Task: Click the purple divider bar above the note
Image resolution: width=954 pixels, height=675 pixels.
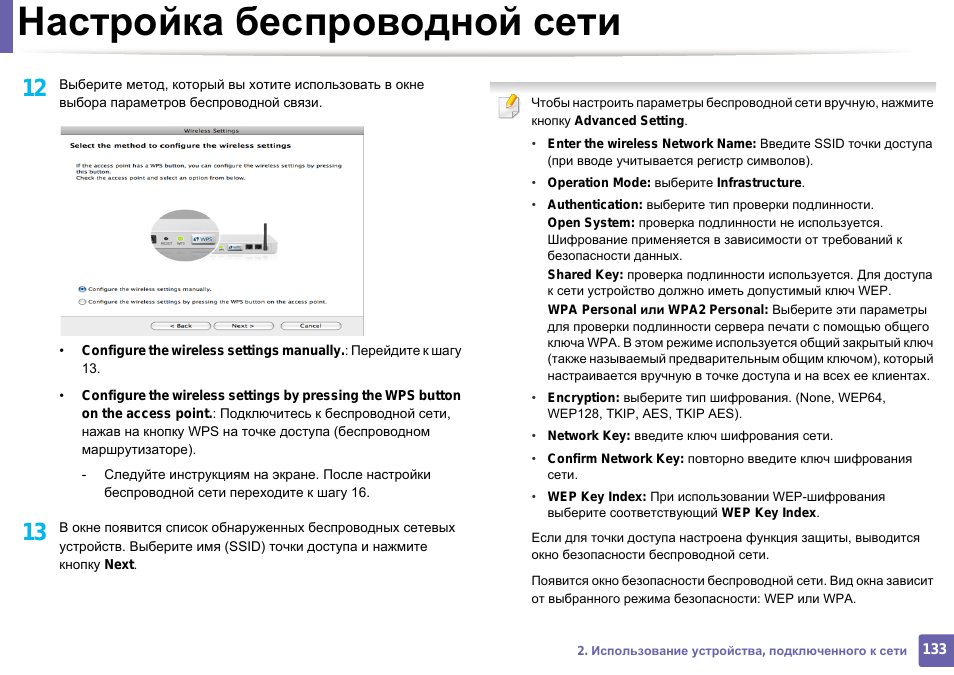Action: pyautogui.click(x=715, y=81)
